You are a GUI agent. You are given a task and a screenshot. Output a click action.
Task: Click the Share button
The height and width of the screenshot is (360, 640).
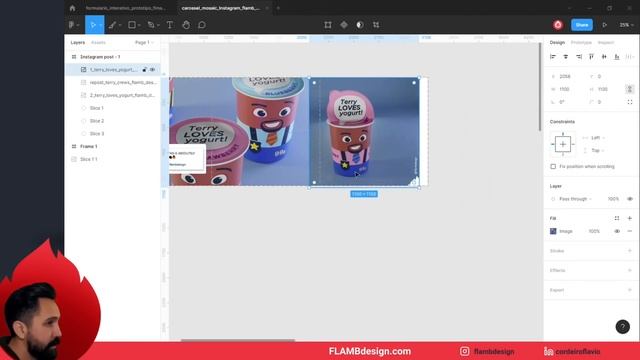(582, 25)
